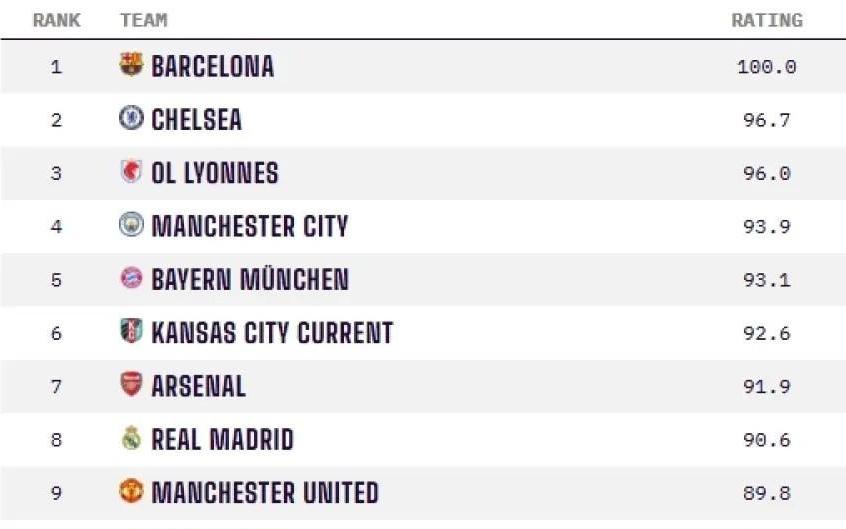Sort table by the RATING column header
846x529 pixels.
767,20
